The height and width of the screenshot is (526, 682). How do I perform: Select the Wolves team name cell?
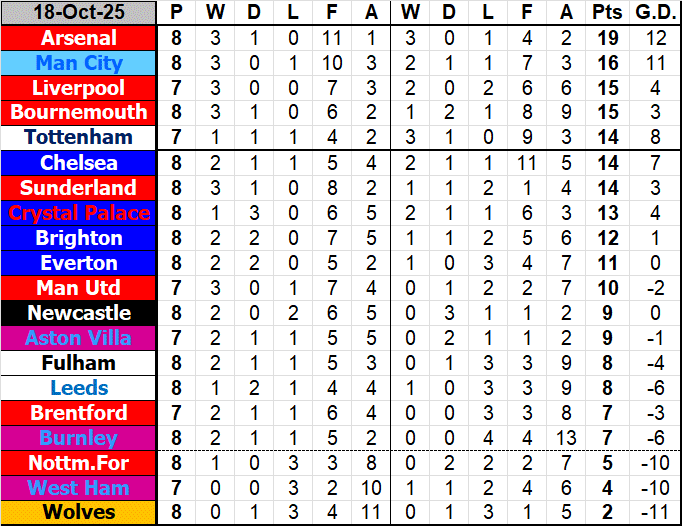[79, 513]
